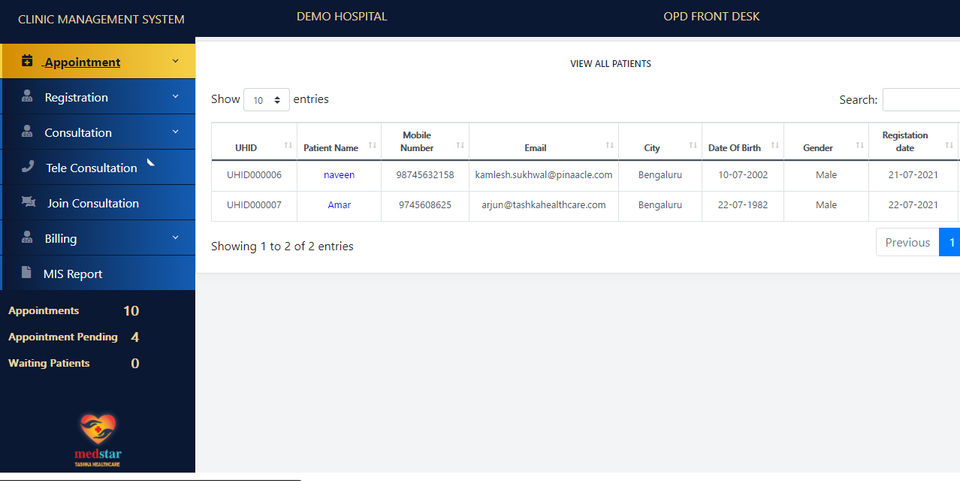The image size is (960, 481).
Task: Click the Registration person icon
Action: click(x=27, y=96)
